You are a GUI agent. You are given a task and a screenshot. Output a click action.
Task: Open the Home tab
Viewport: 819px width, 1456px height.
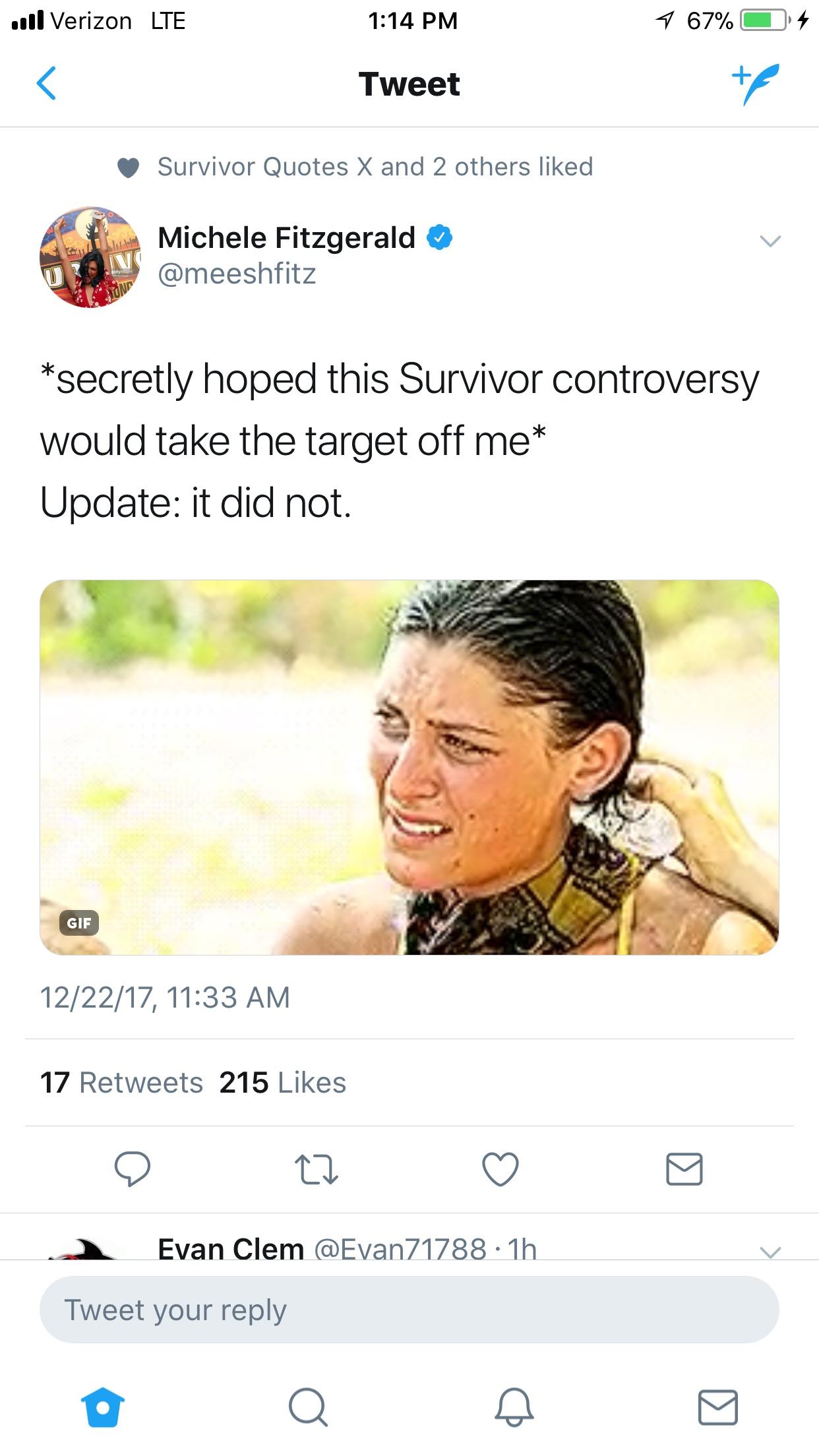click(103, 1407)
